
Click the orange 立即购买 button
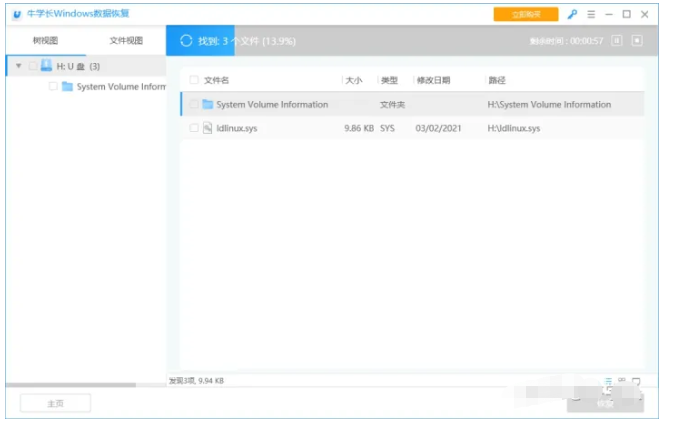tap(526, 14)
